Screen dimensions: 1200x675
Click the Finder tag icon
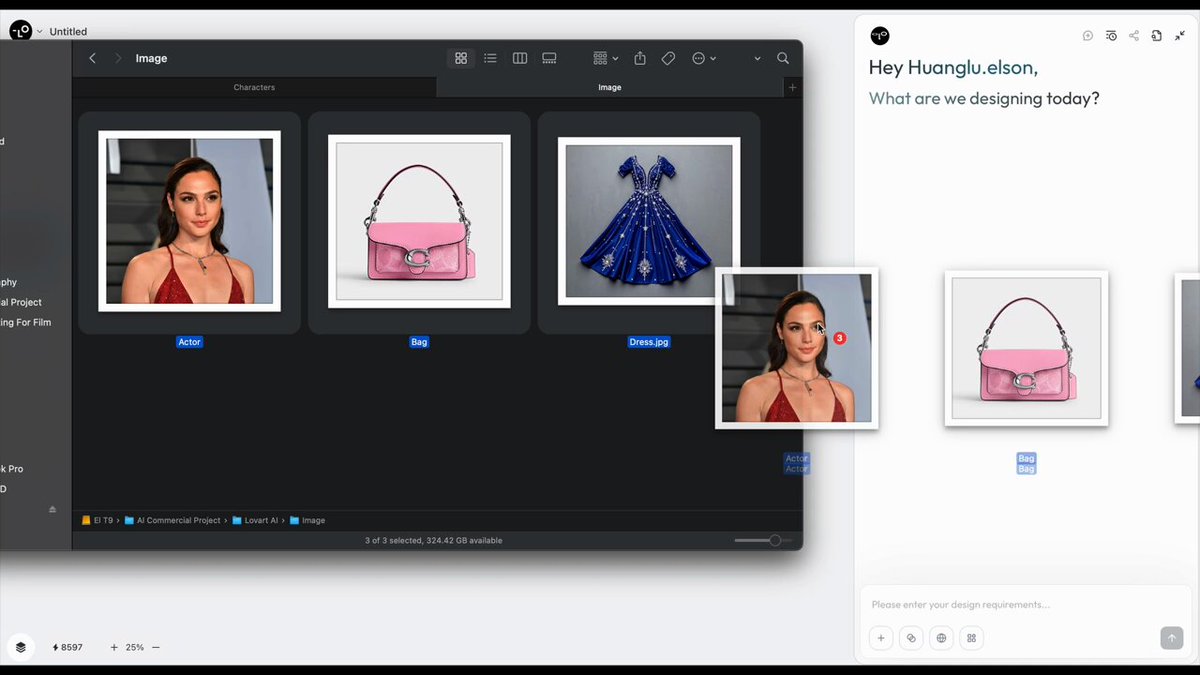[669, 58]
